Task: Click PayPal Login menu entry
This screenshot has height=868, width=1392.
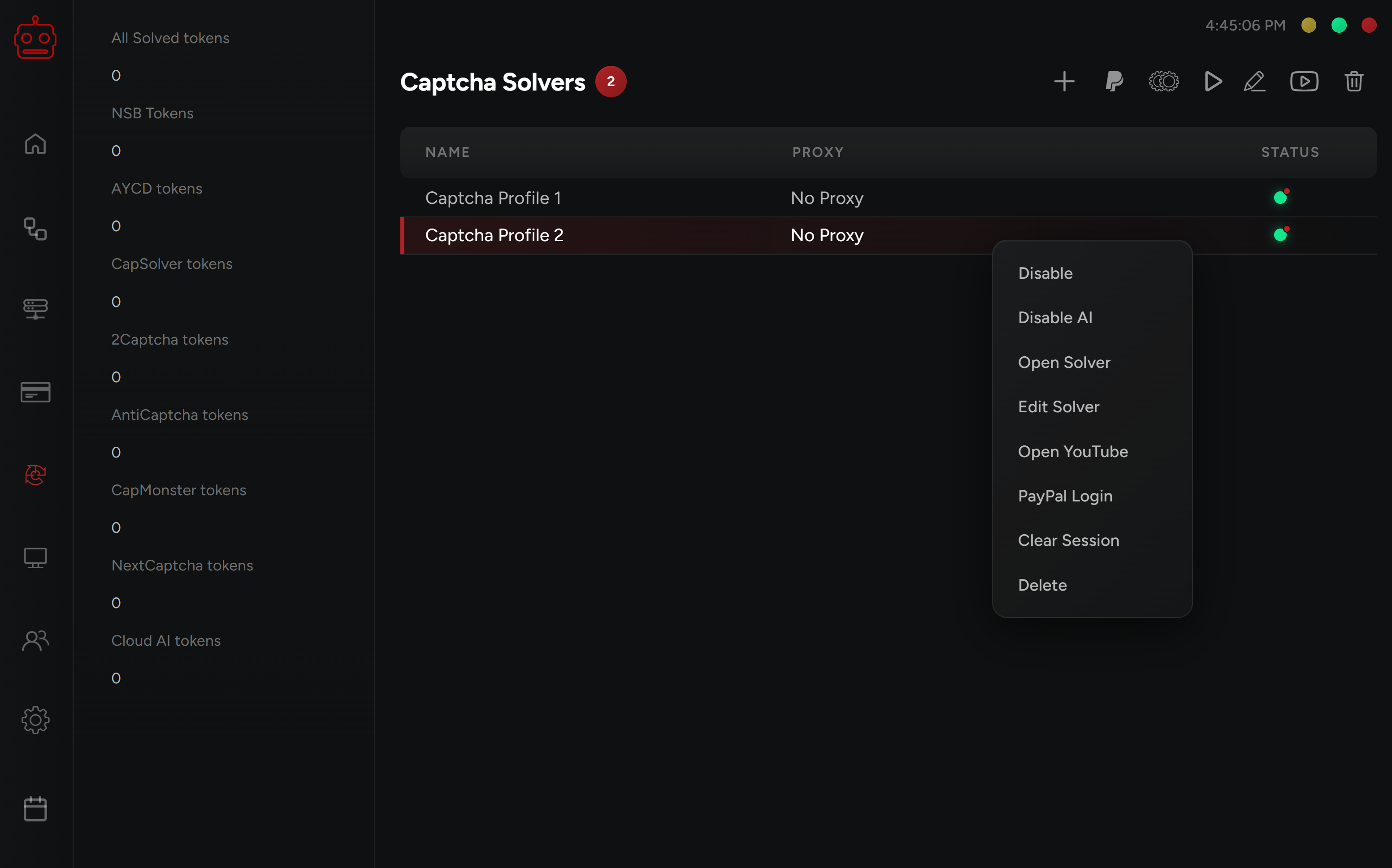Action: tap(1065, 496)
